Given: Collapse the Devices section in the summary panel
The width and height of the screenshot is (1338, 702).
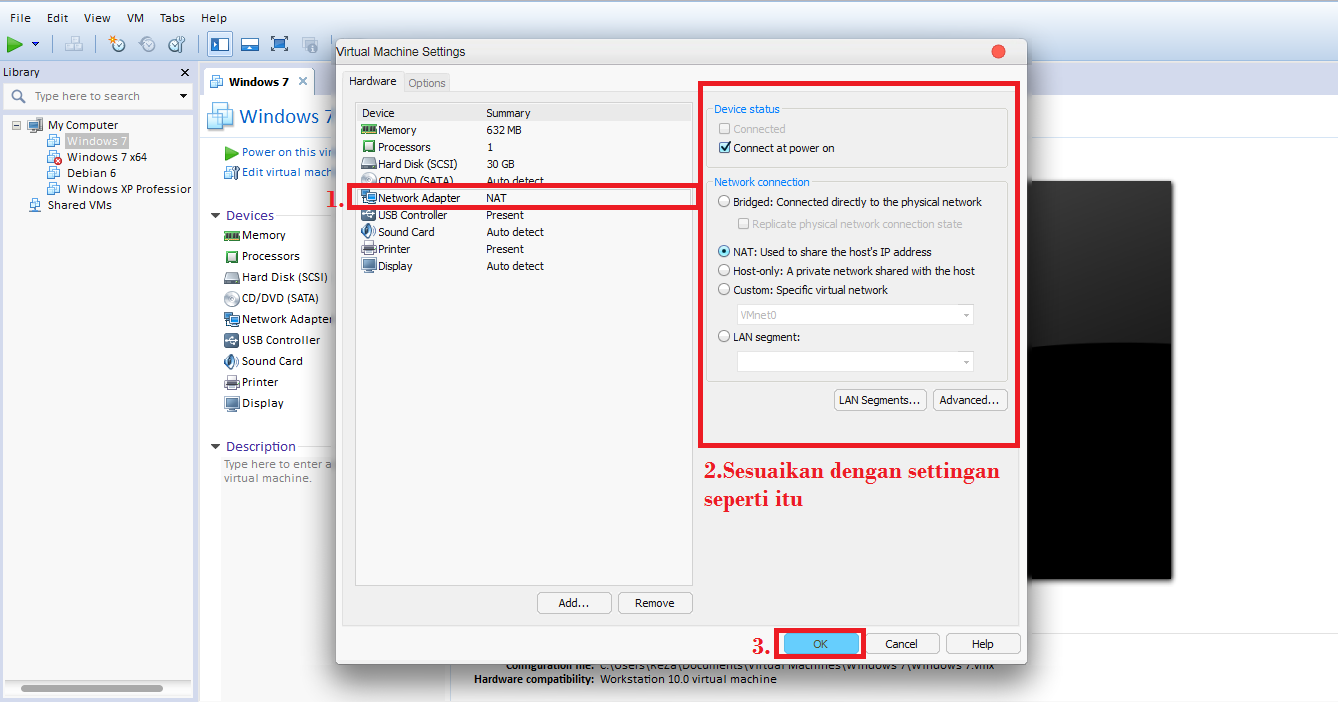Looking at the screenshot, I should 214,215.
